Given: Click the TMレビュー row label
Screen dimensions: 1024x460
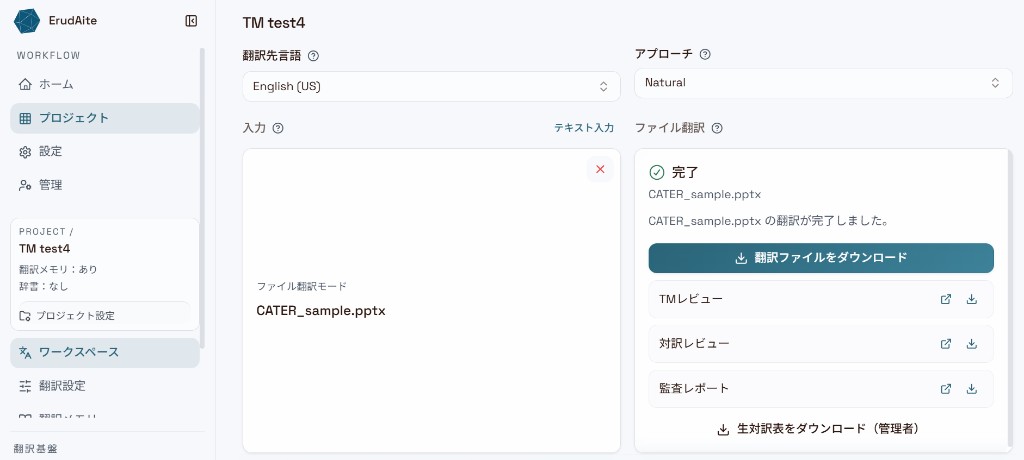Looking at the screenshot, I should click(691, 299).
